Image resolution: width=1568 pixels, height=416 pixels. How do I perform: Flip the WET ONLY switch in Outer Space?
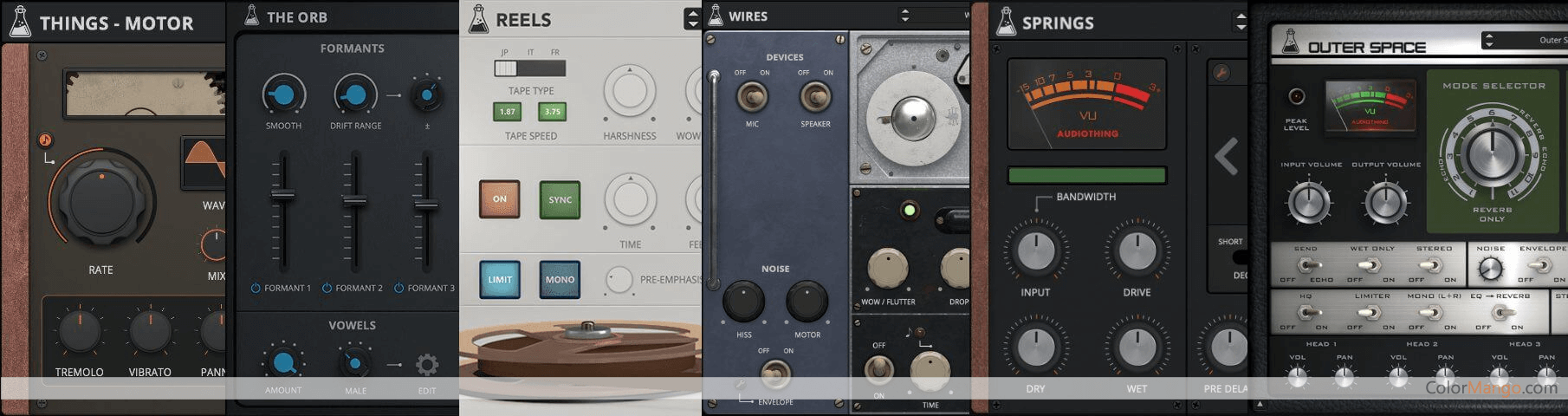point(1370,265)
